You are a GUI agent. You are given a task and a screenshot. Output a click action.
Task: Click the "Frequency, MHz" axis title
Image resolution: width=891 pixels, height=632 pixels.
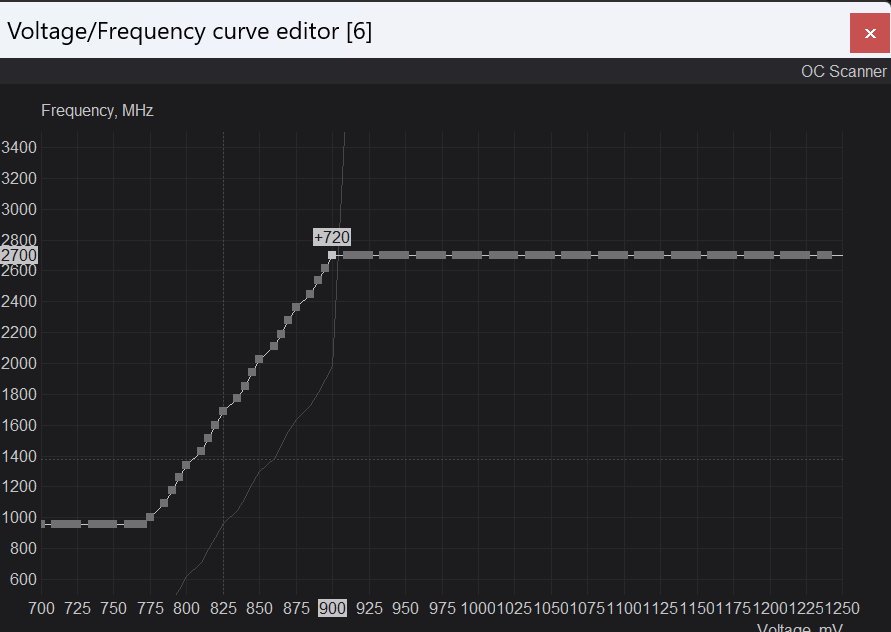[x=97, y=110]
